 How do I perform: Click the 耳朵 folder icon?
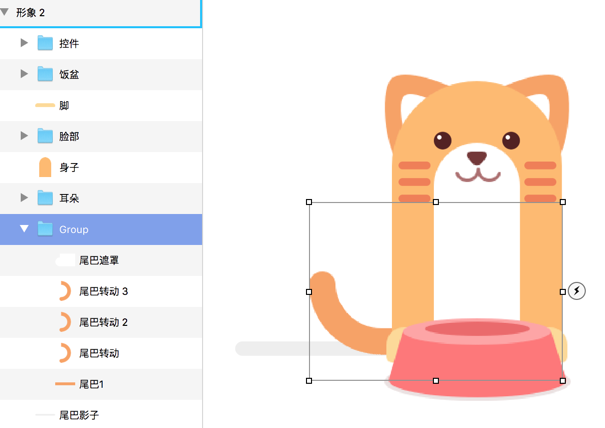click(45, 198)
